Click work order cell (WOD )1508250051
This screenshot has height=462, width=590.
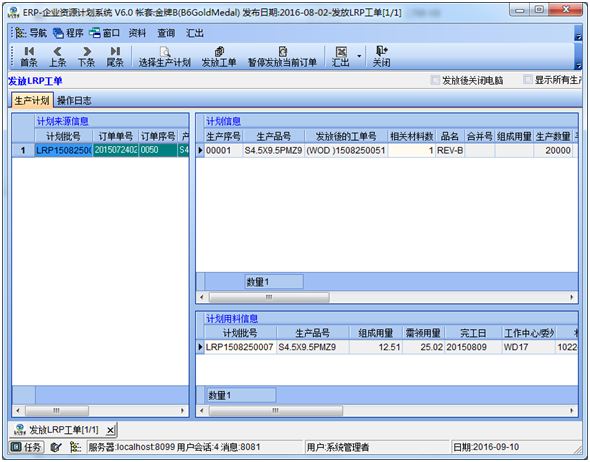click(346, 150)
